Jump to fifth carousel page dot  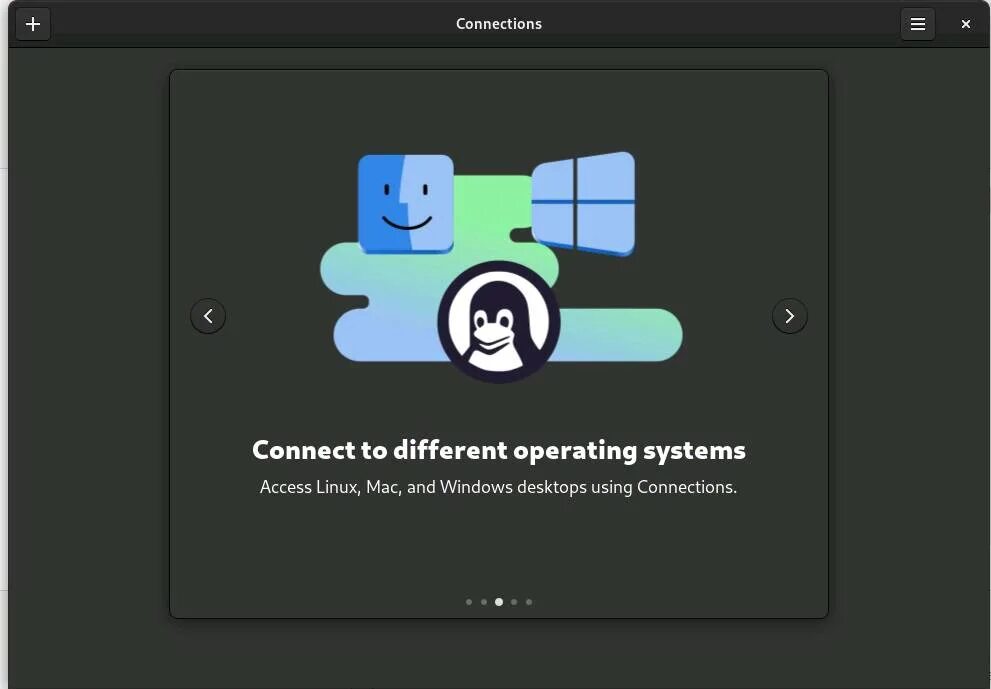click(x=529, y=602)
